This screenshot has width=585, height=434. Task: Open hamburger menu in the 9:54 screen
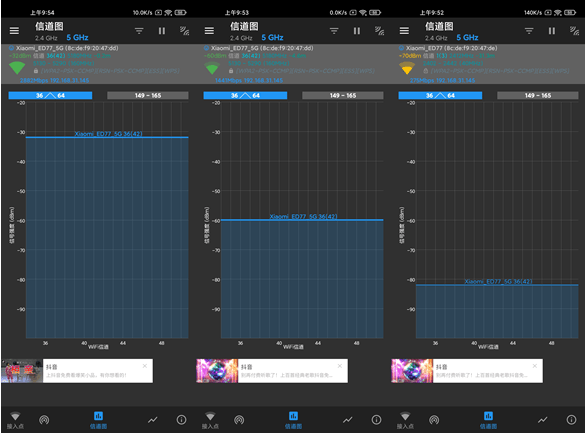tap(14, 31)
